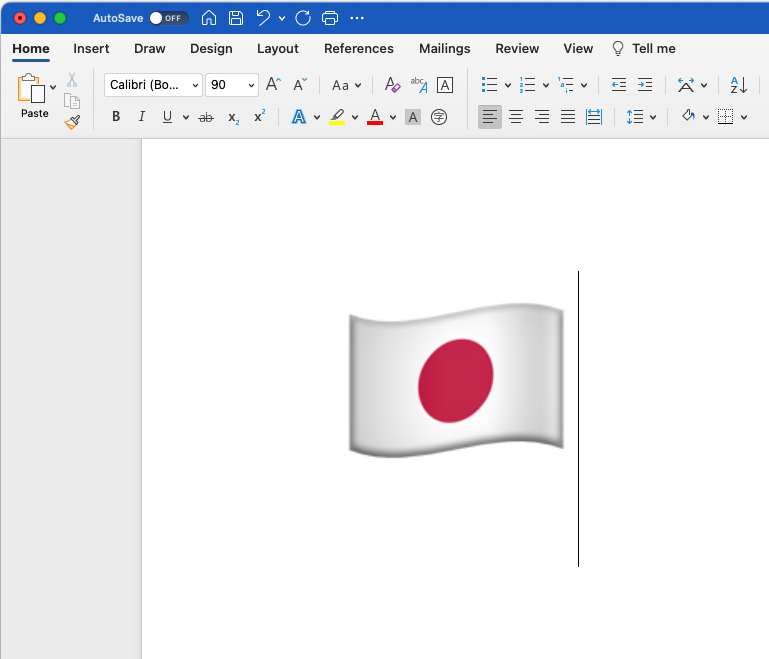The image size is (769, 659).
Task: Apply yellow text highlight color
Action: click(x=337, y=117)
